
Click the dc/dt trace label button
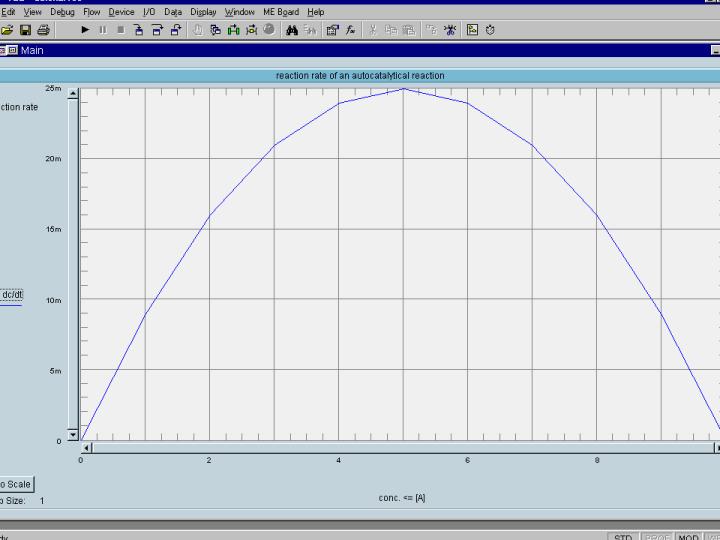[x=11, y=294]
